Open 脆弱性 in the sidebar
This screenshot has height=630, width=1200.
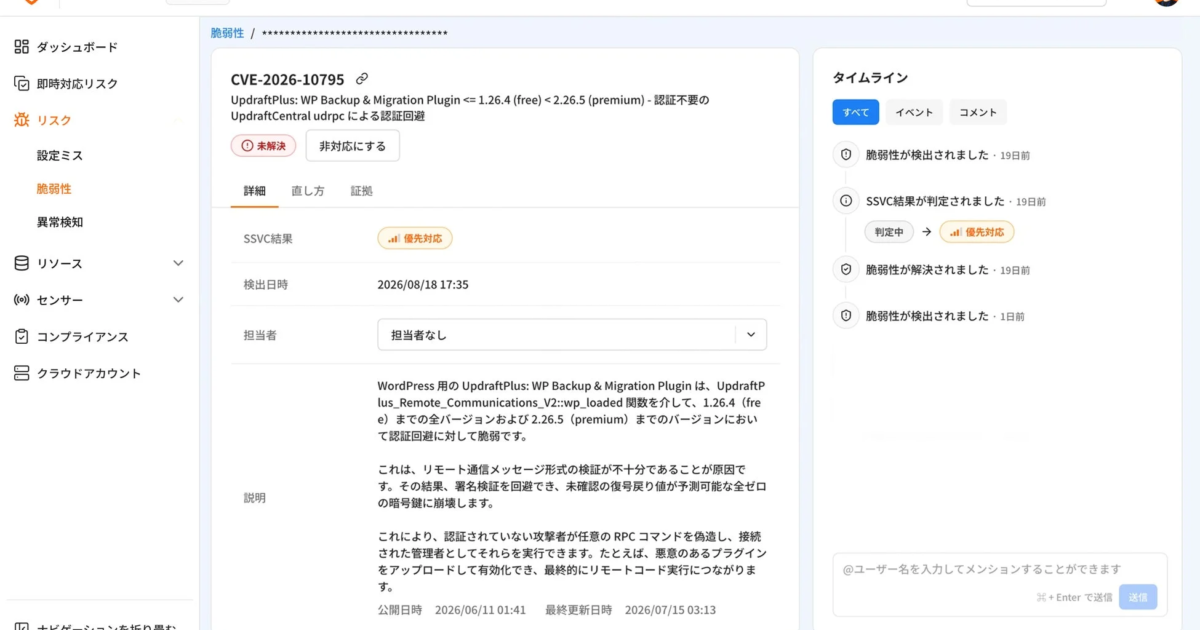tap(54, 189)
